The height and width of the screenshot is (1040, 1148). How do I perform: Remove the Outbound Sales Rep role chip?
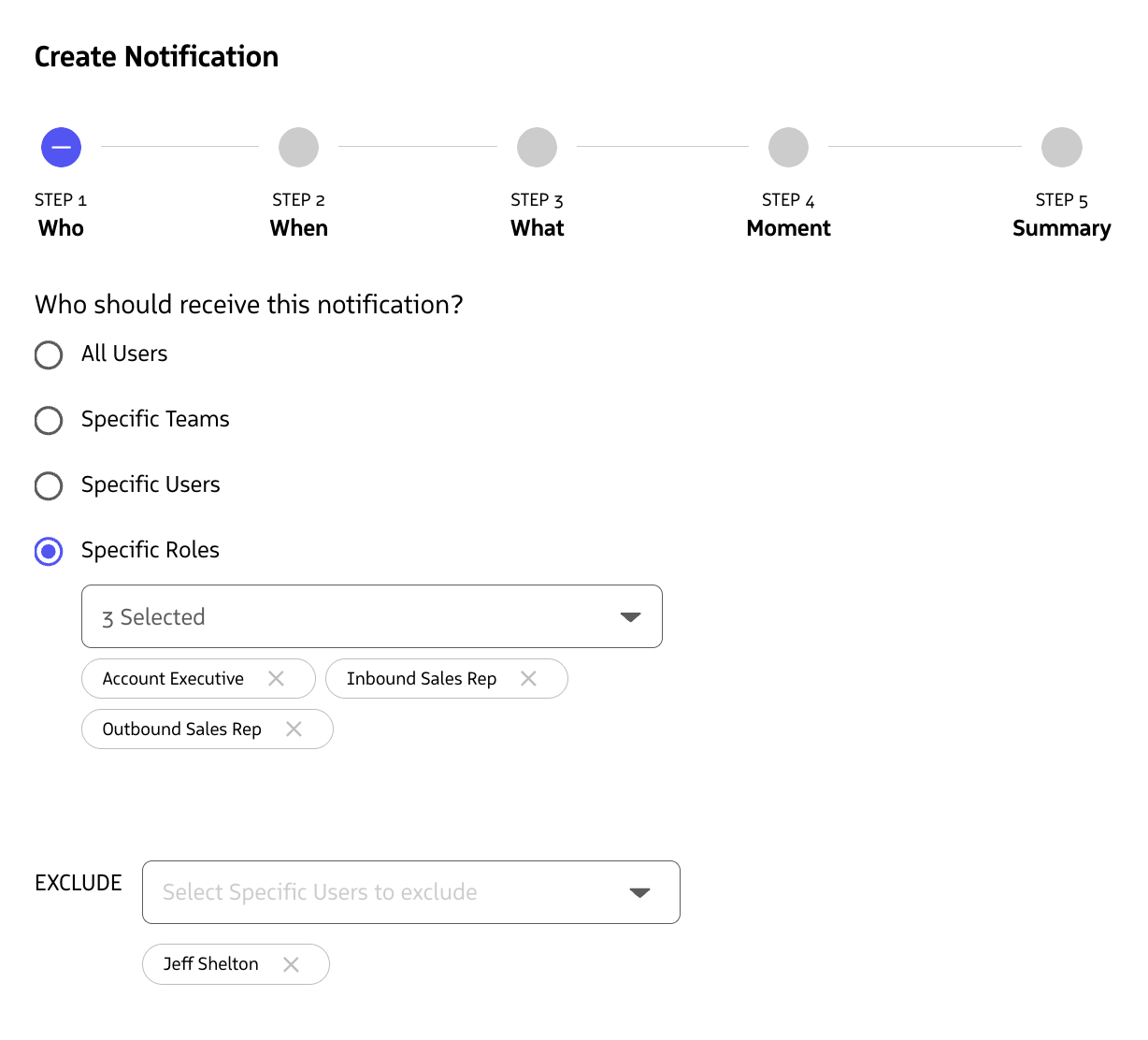click(x=294, y=729)
